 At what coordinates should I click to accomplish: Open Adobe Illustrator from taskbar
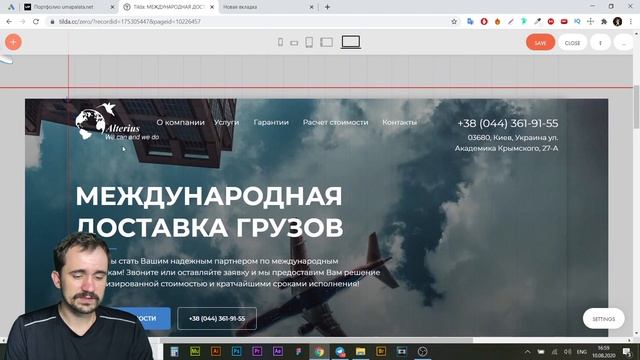(x=216, y=351)
